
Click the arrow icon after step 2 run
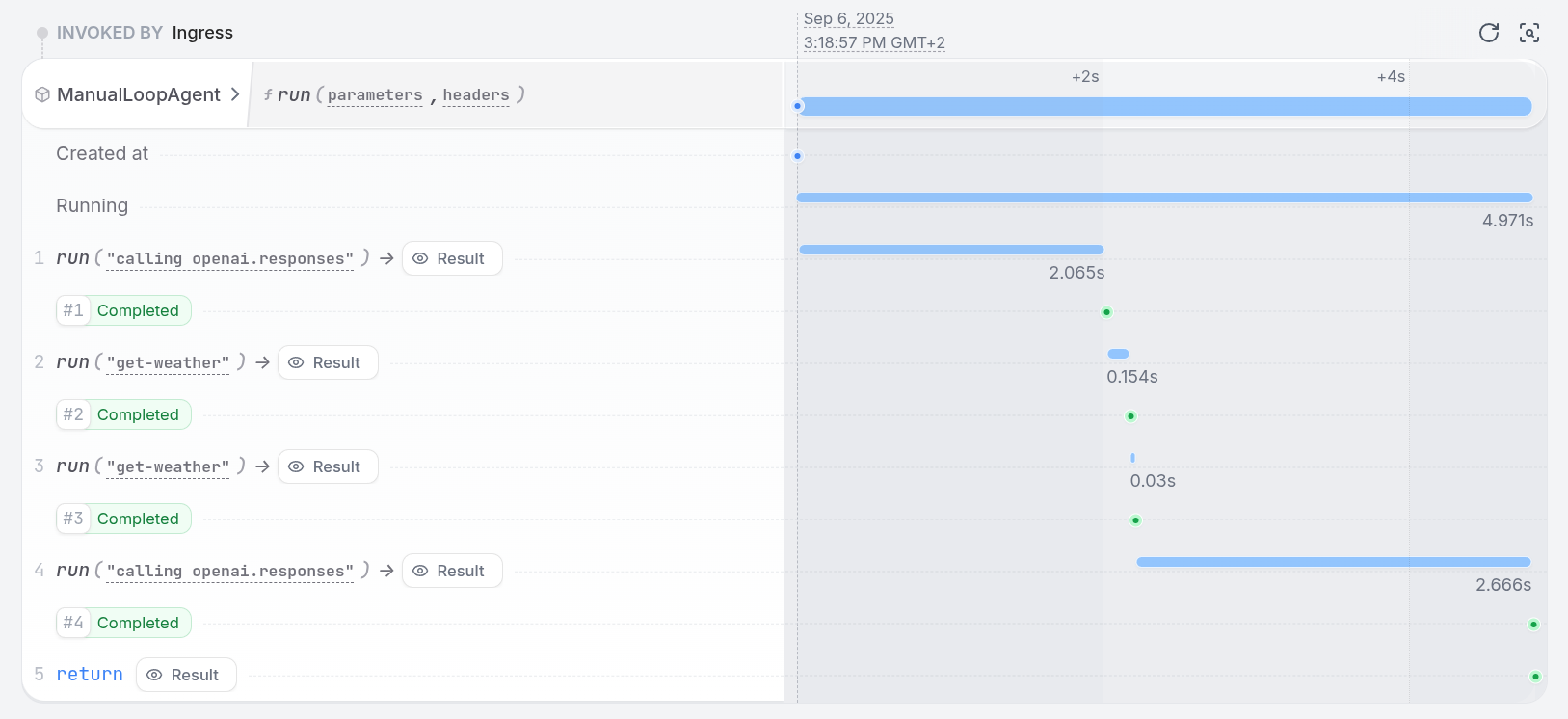262,362
